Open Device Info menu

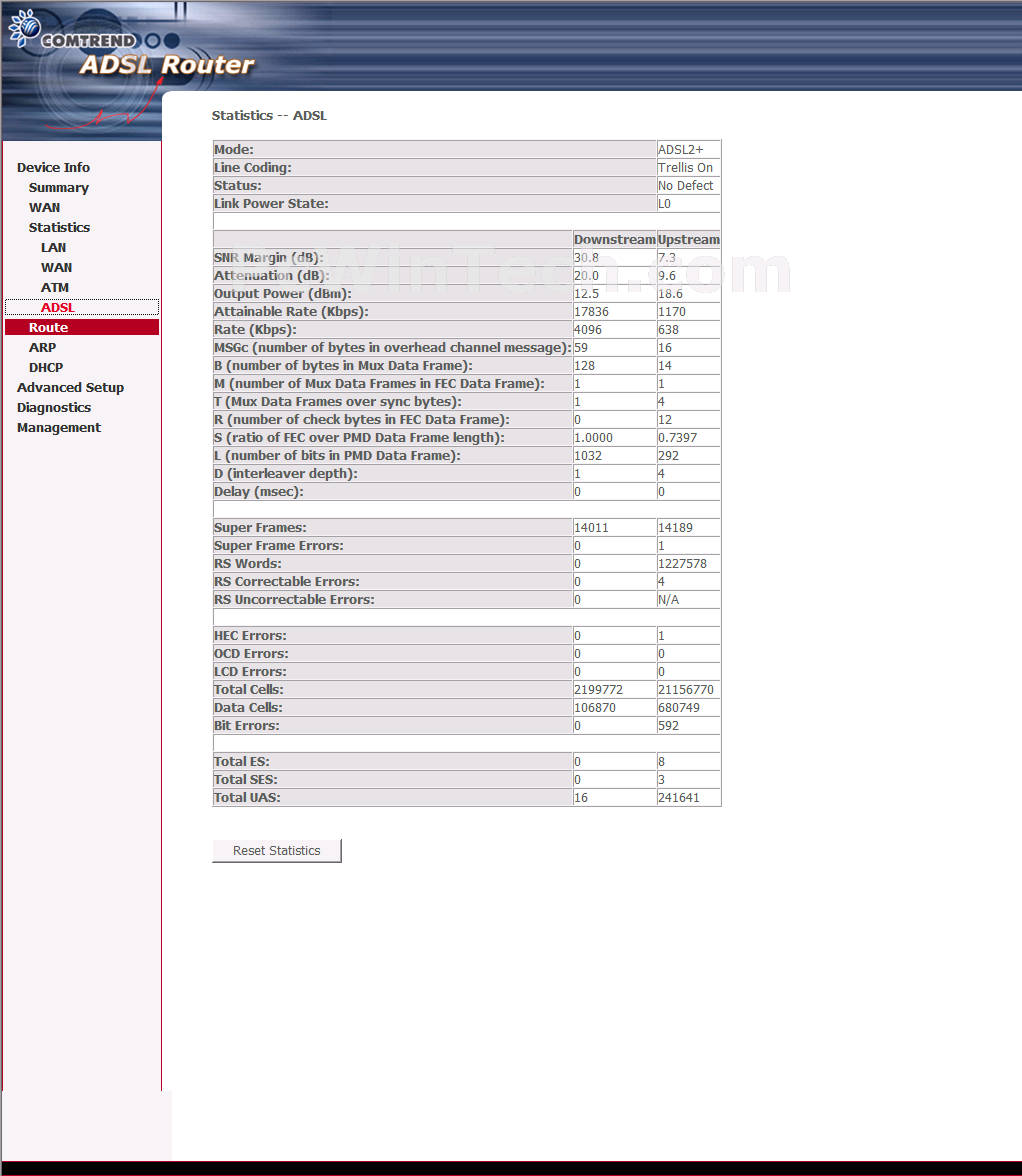tap(53, 167)
